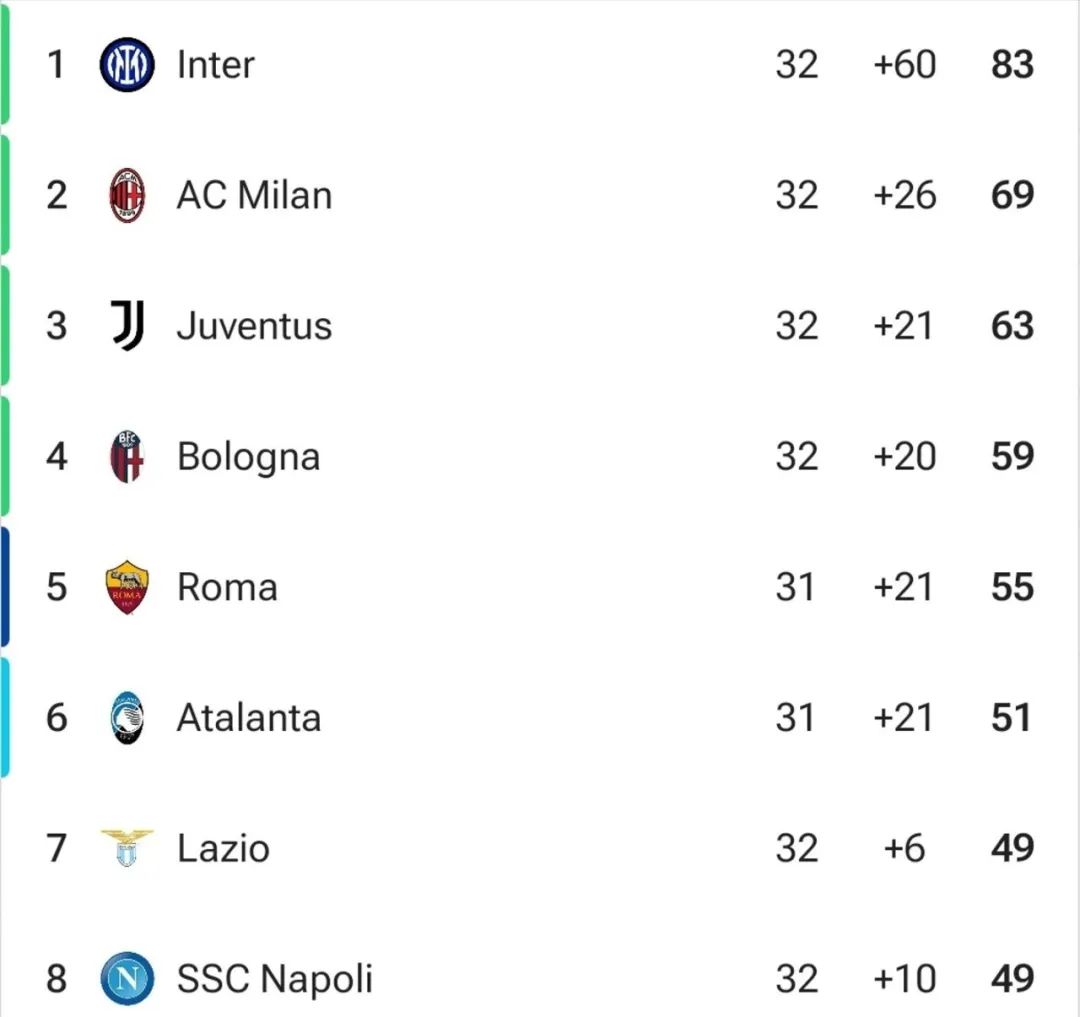Open SSC Napoli team page
The width and height of the screenshot is (1080, 1017).
(x=274, y=980)
